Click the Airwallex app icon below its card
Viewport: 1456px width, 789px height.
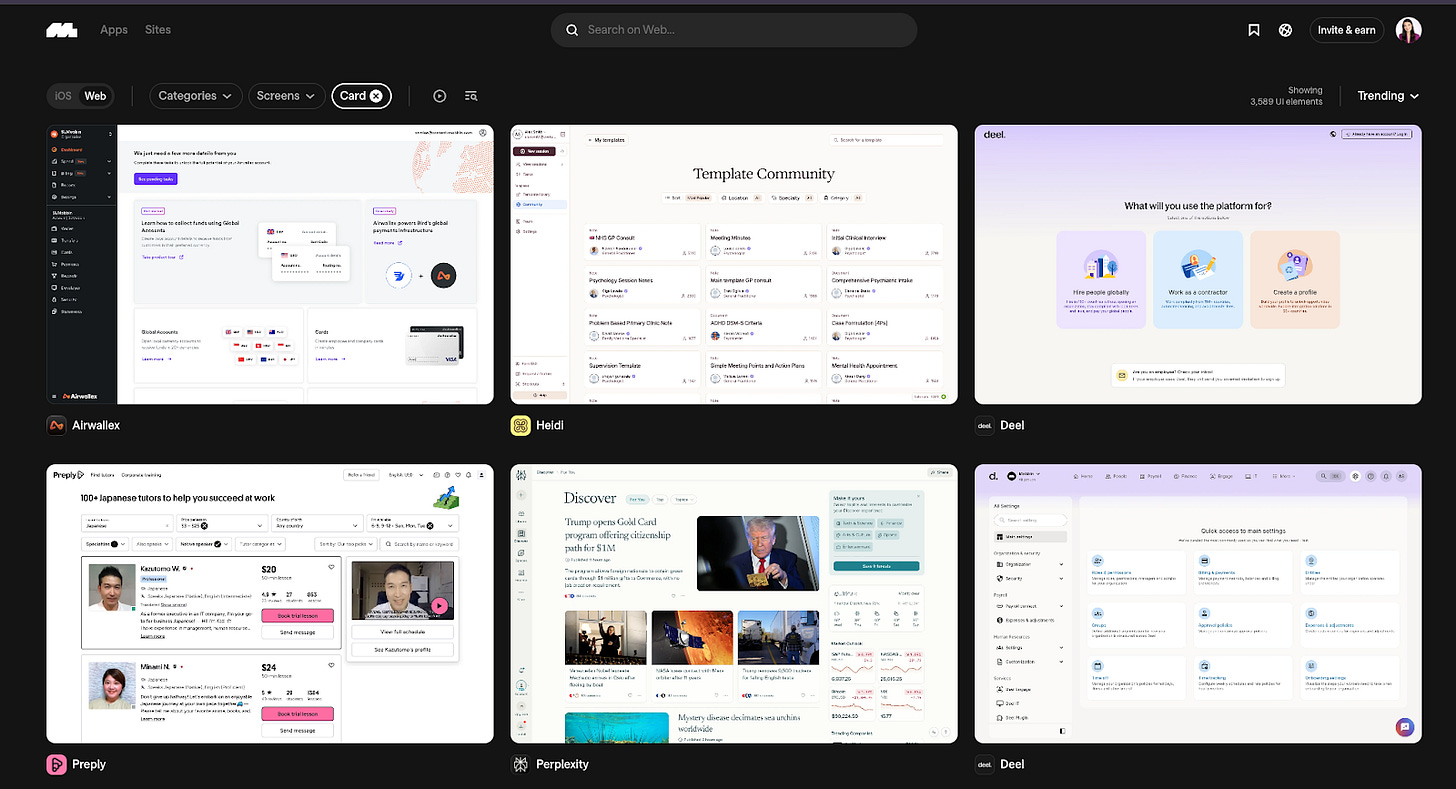coord(57,425)
